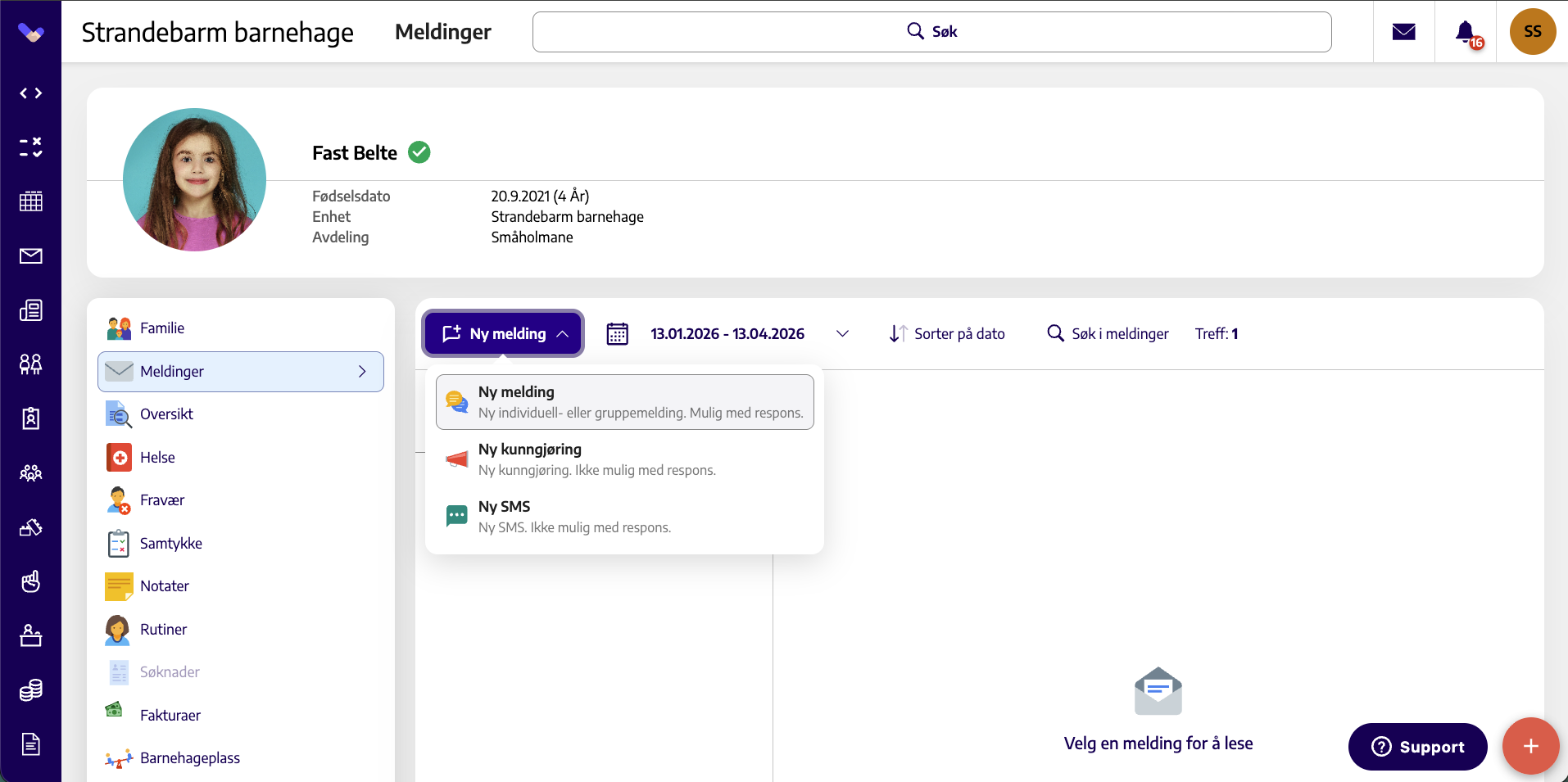Click the date range 13.01.2026 - 13.04.2026
The image size is (1568, 782).
click(727, 334)
